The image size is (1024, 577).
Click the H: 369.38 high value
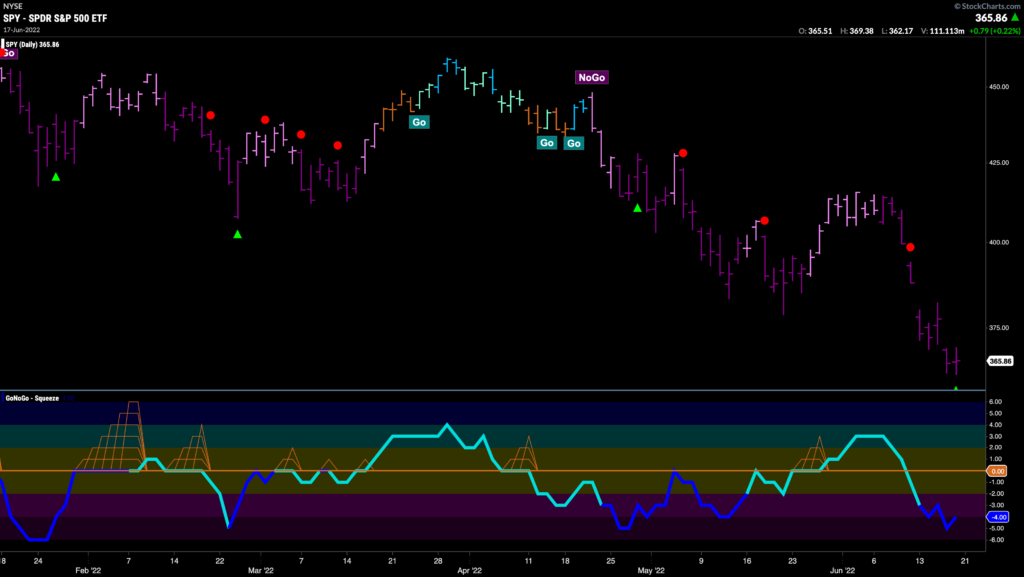tap(856, 31)
